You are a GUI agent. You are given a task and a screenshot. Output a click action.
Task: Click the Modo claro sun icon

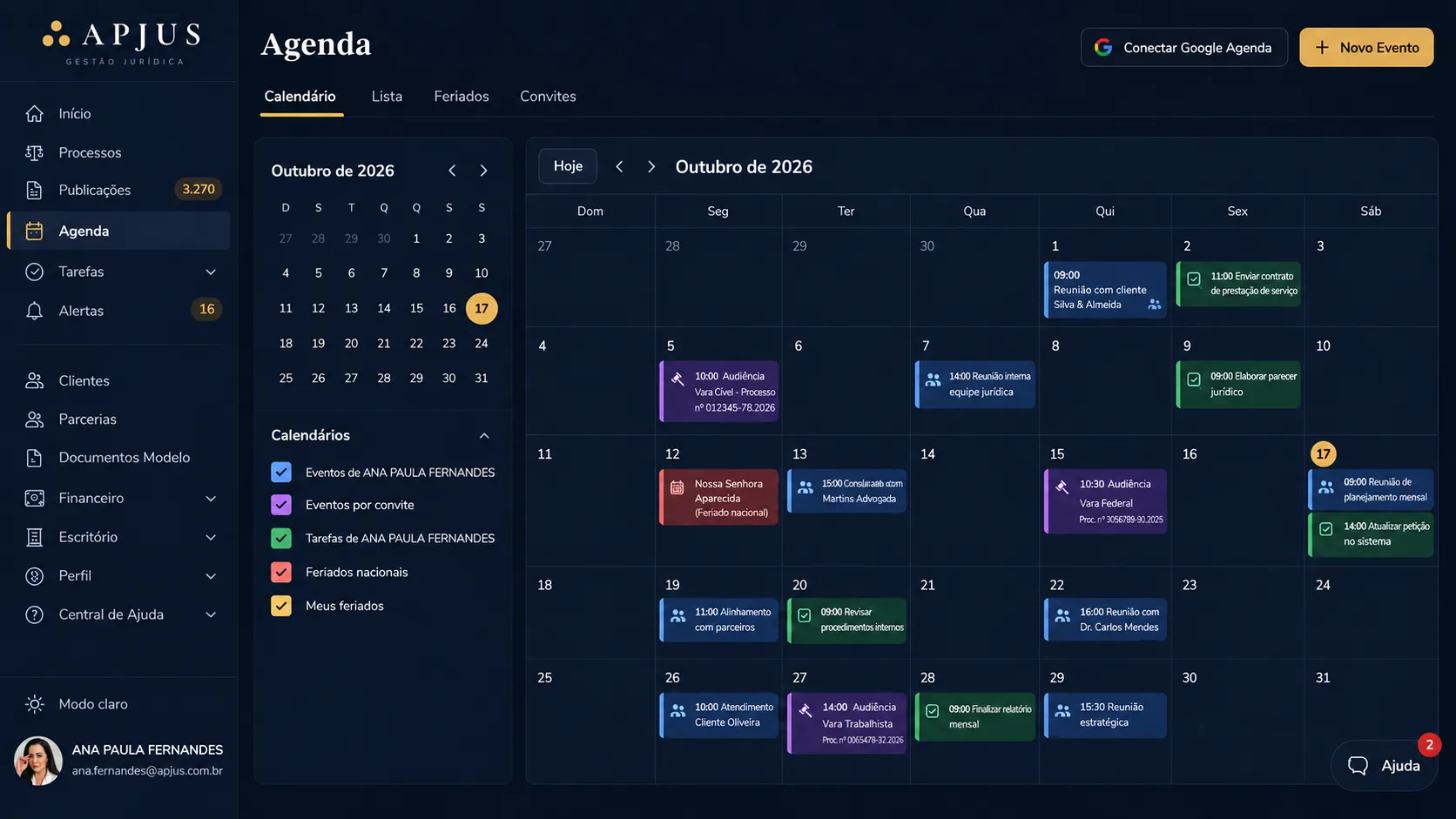coord(34,704)
